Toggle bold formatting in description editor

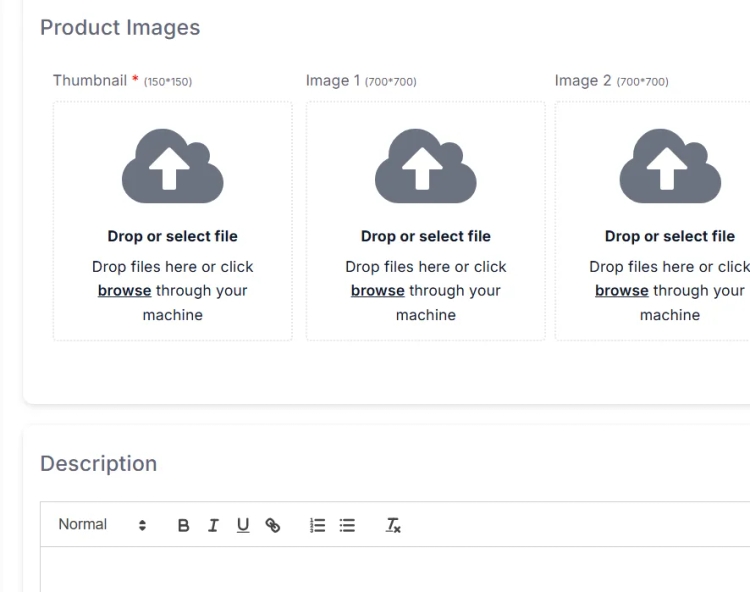point(183,525)
